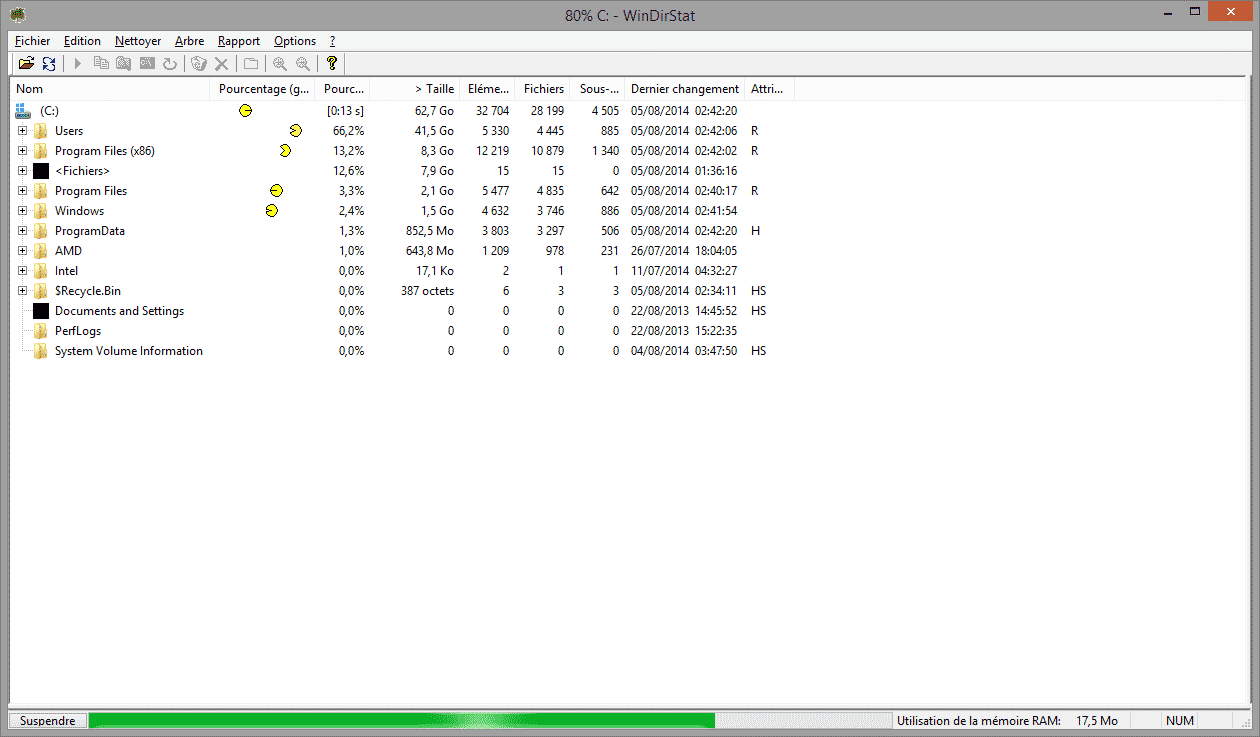Click the Refresh all toolbar icon
The height and width of the screenshot is (737, 1260).
[x=48, y=64]
